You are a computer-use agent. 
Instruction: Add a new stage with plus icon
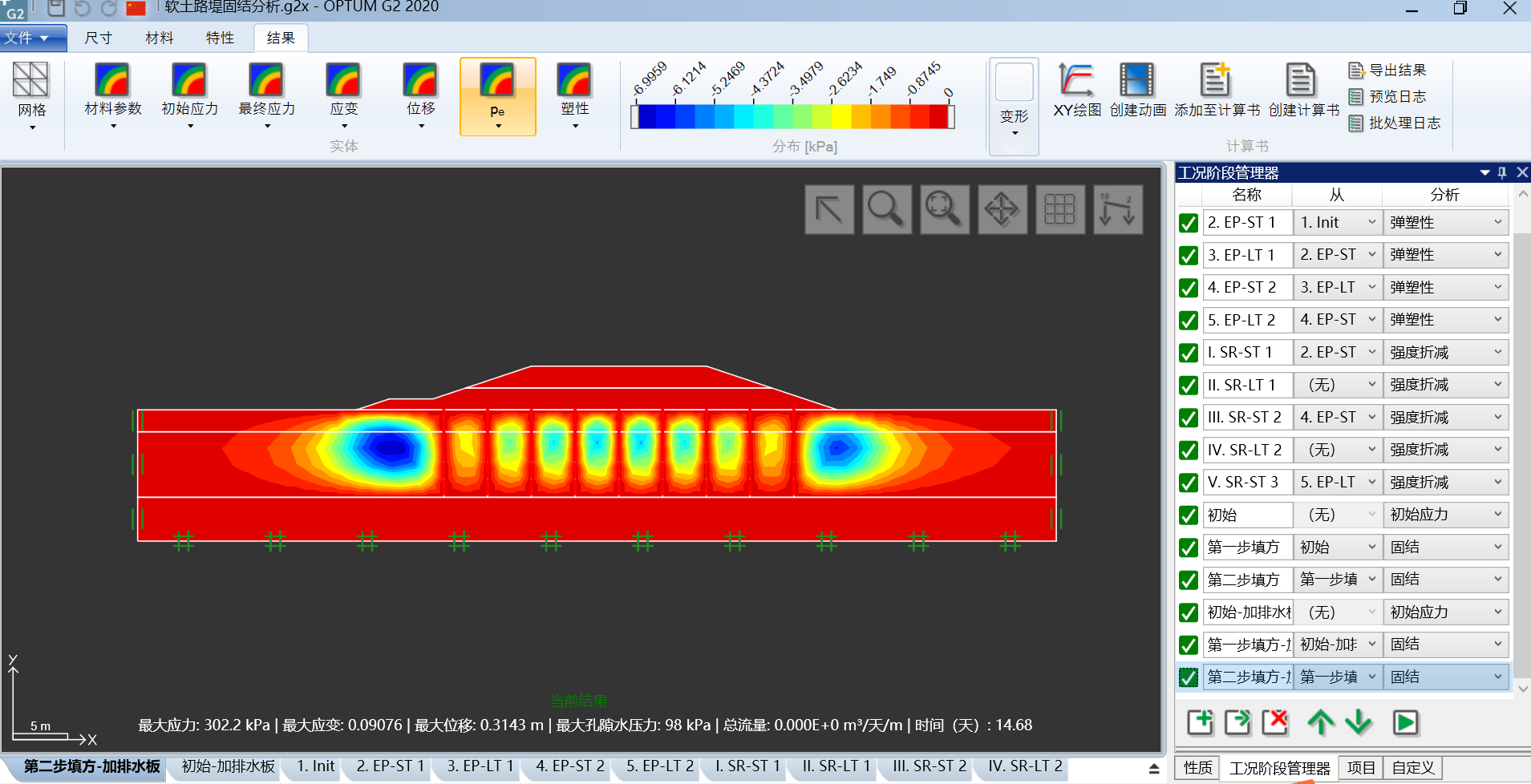[x=1201, y=722]
